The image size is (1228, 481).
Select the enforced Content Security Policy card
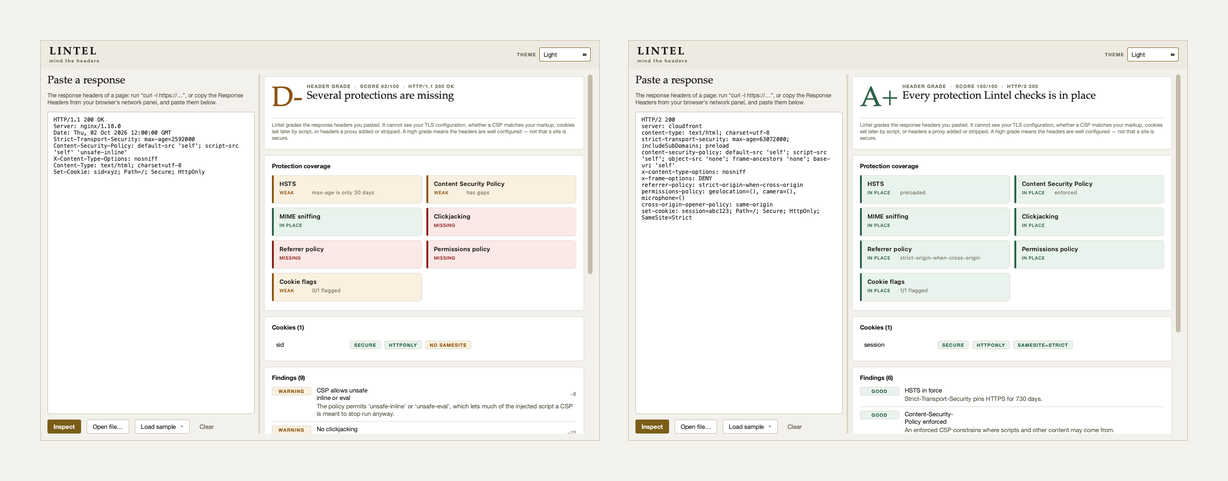(x=1090, y=189)
